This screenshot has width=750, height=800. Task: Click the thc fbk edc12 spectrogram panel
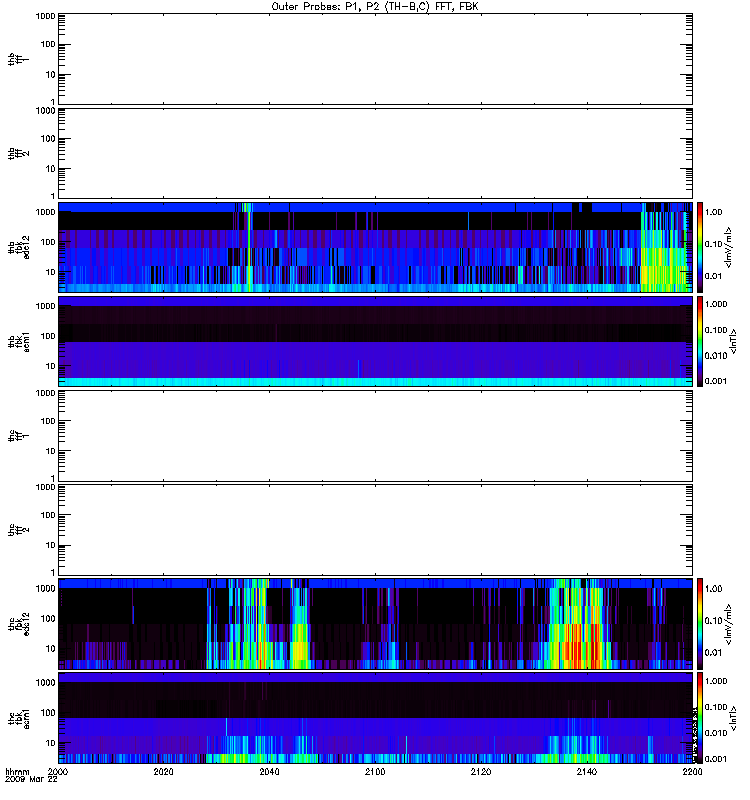375,623
